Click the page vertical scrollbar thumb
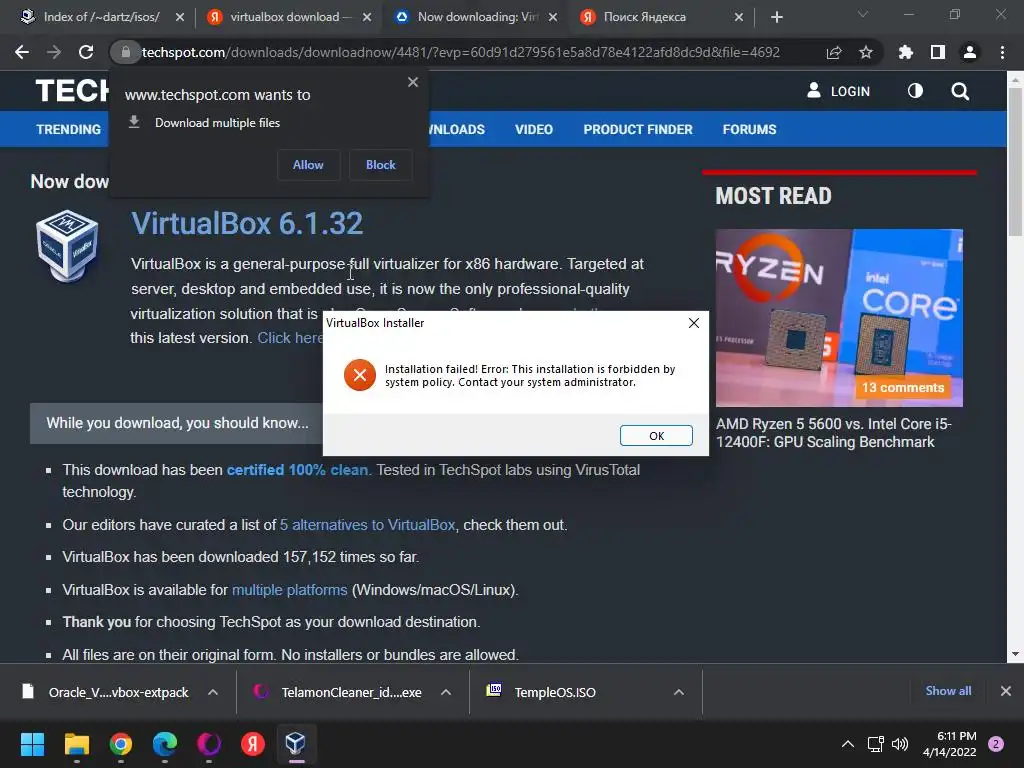This screenshot has height=768, width=1024. click(1015, 161)
